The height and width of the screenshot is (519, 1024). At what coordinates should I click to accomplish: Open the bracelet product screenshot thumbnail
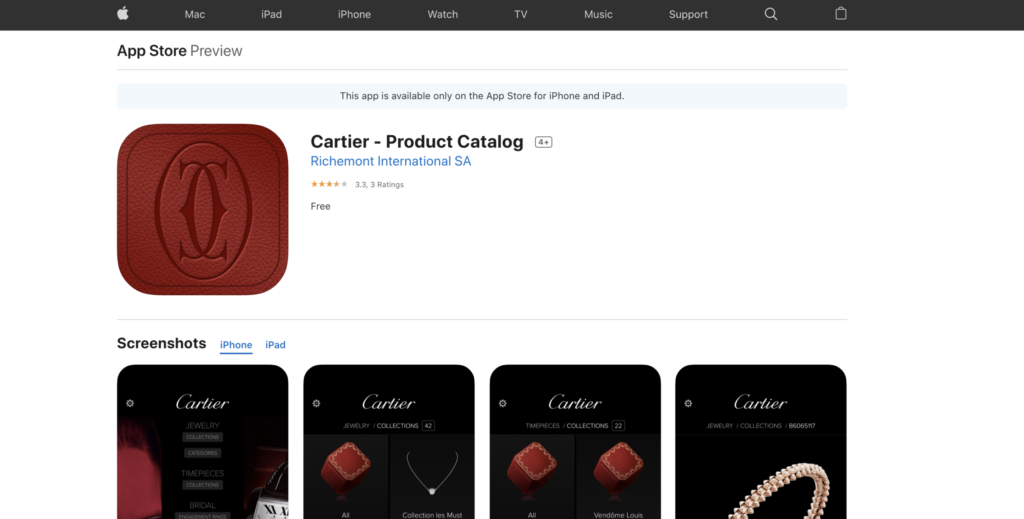click(761, 442)
